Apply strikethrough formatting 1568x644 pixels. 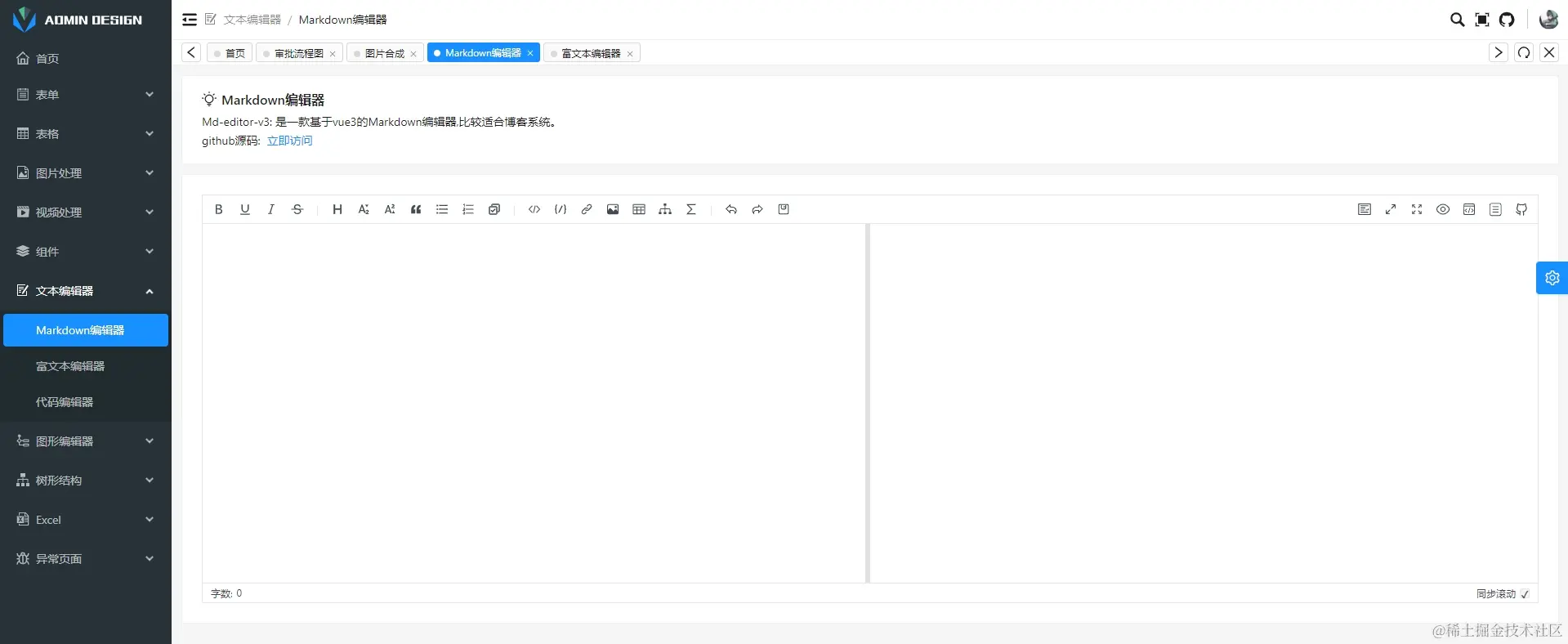click(297, 209)
